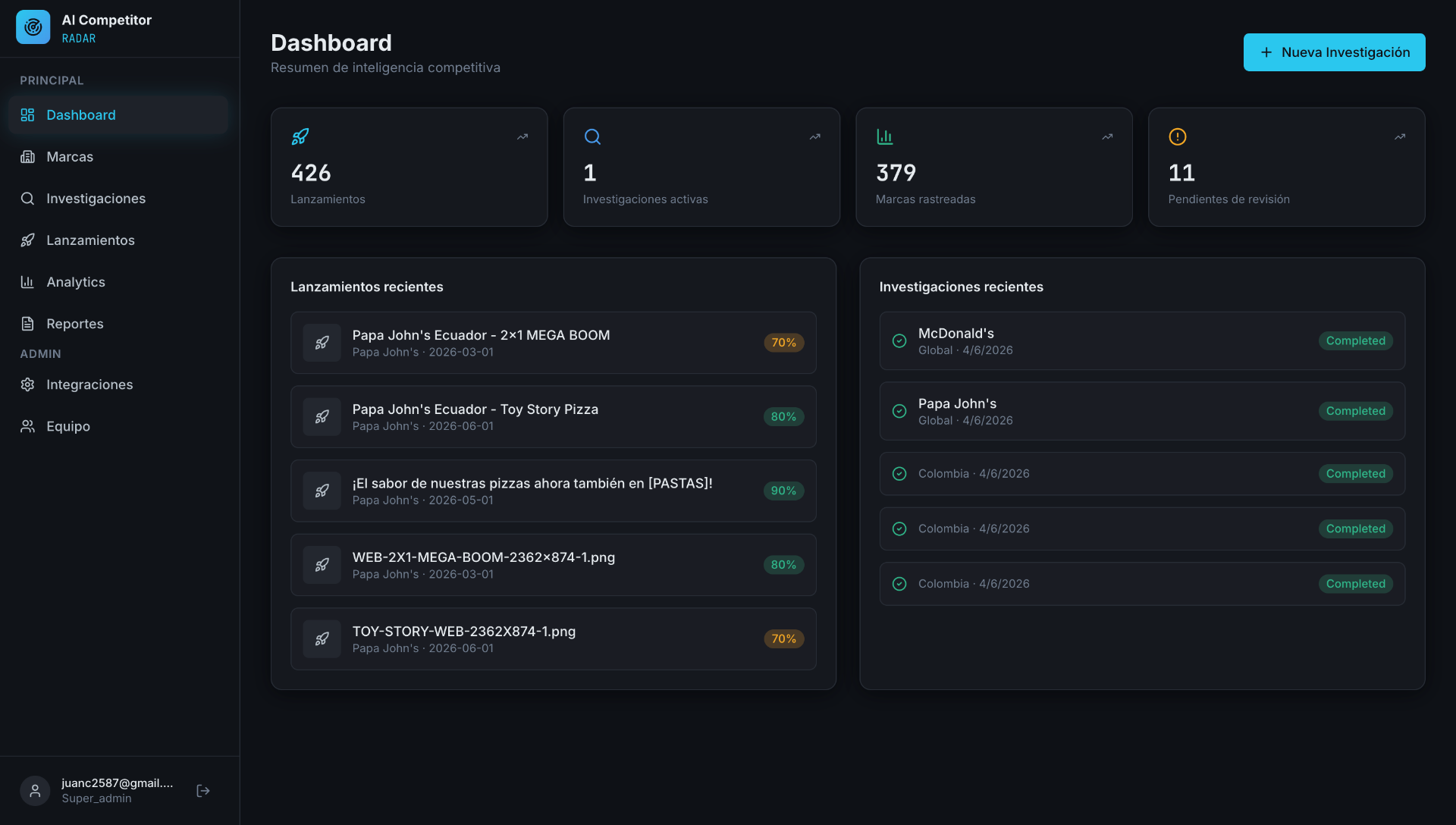Open the Investigaciones activas stat card
The image size is (1456, 825).
(x=701, y=167)
